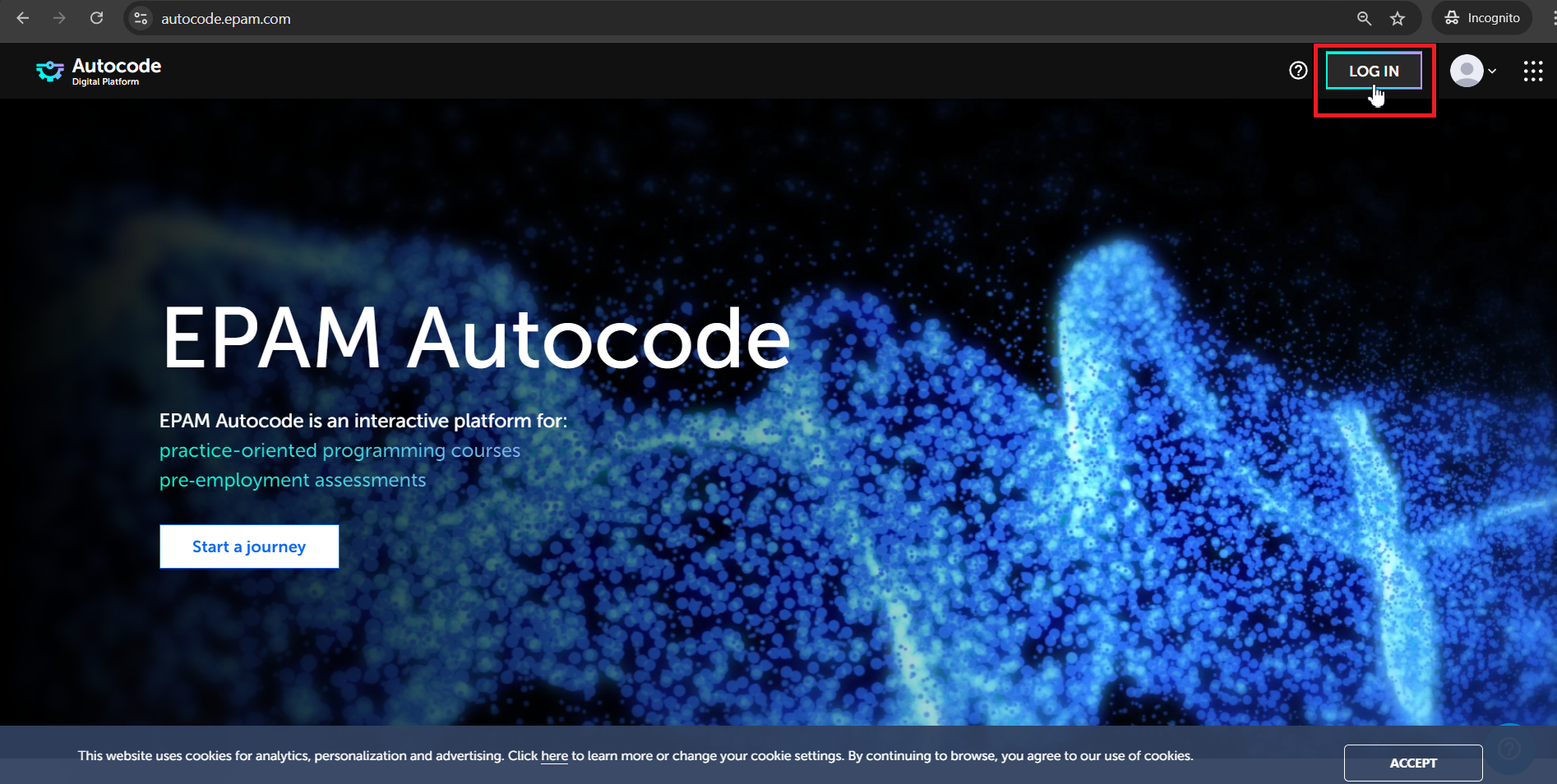Click the back navigation arrow
Screen dimensions: 1557x784
tap(22, 17)
